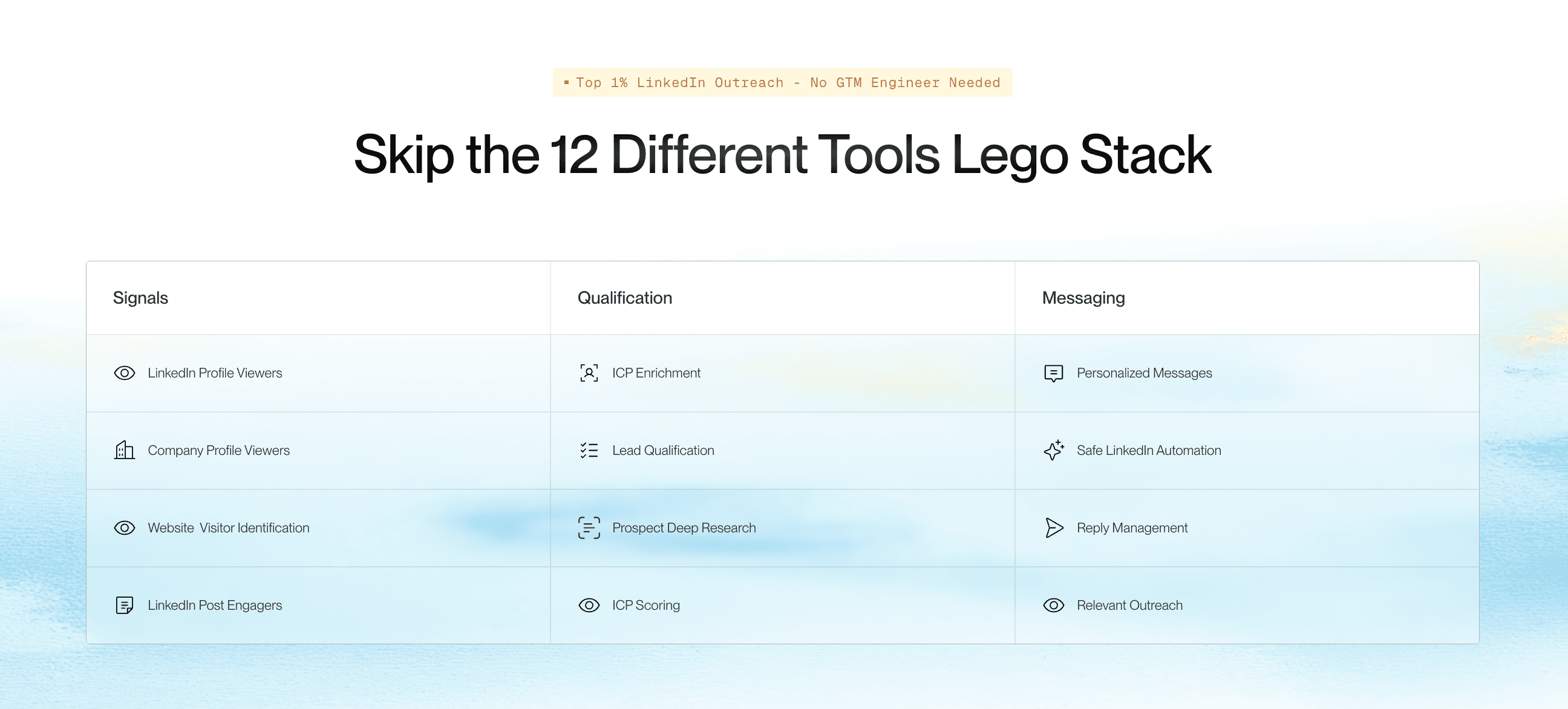
Task: Click the building icon for Company Profile Viewers
Action: [x=124, y=450]
